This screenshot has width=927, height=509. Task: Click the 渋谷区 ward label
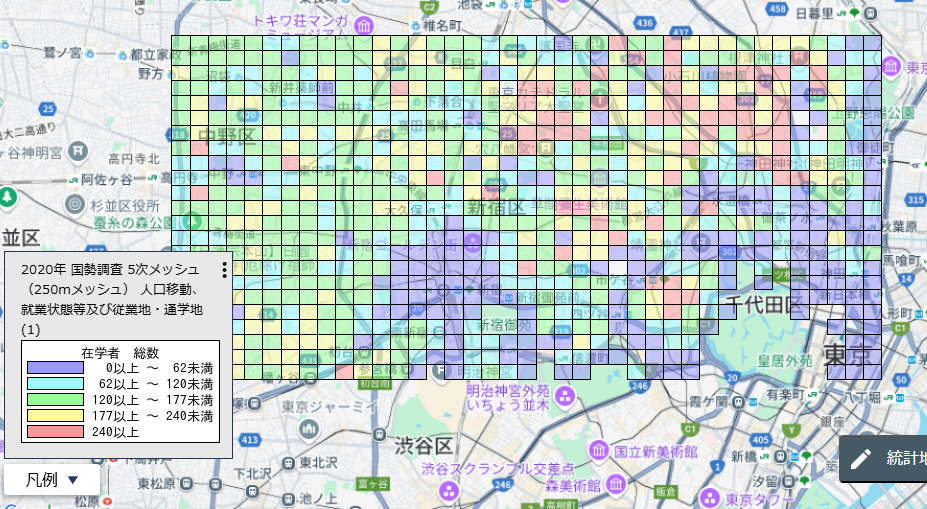(424, 445)
